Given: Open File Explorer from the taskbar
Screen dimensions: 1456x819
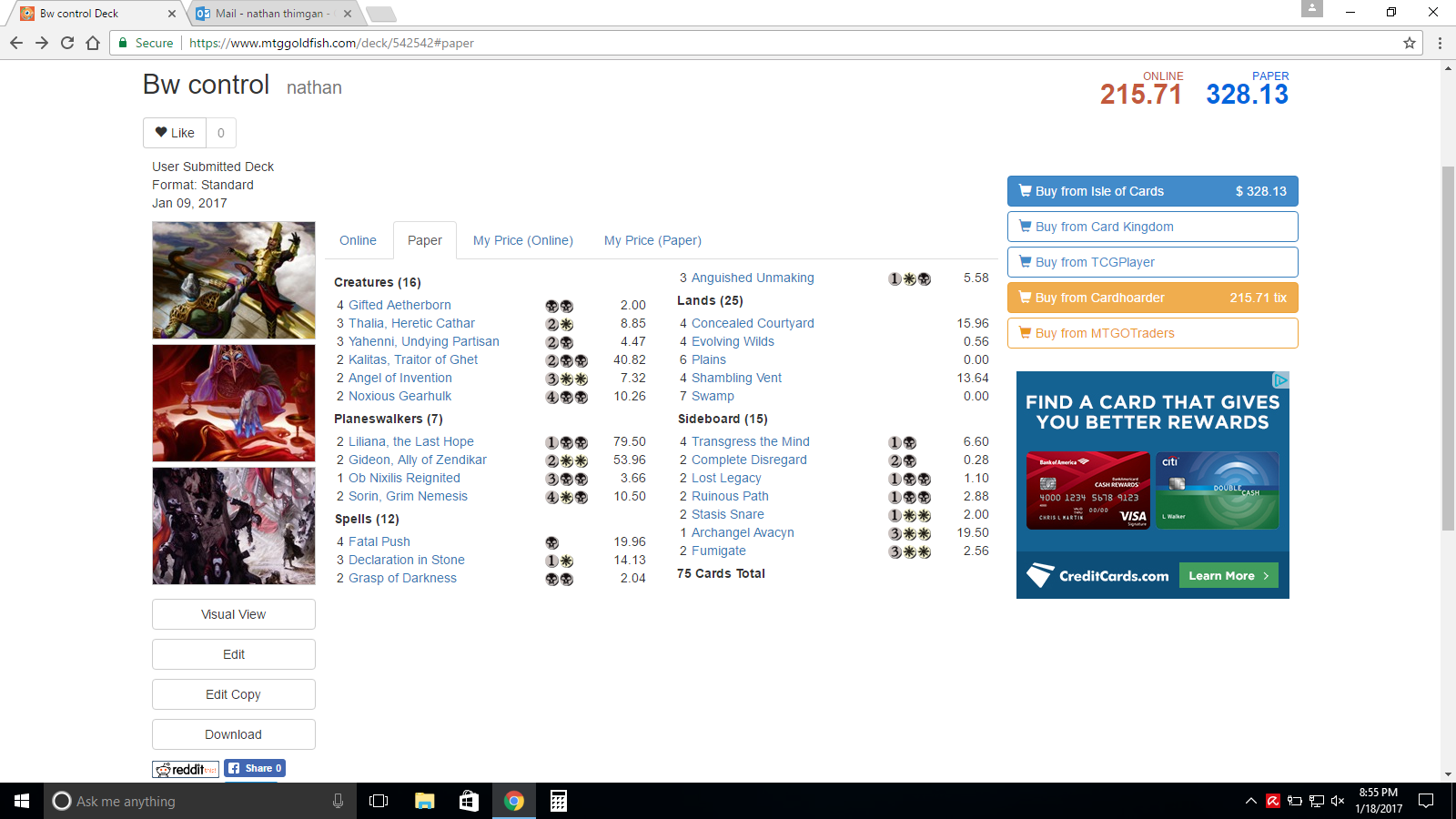Looking at the screenshot, I should pyautogui.click(x=424, y=801).
